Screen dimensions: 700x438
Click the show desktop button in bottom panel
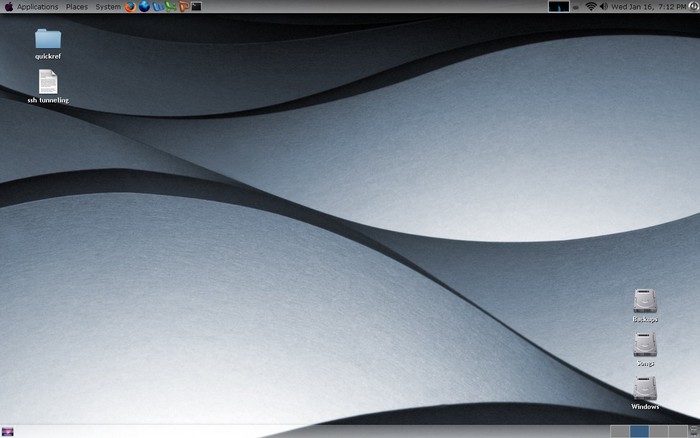(x=8, y=431)
